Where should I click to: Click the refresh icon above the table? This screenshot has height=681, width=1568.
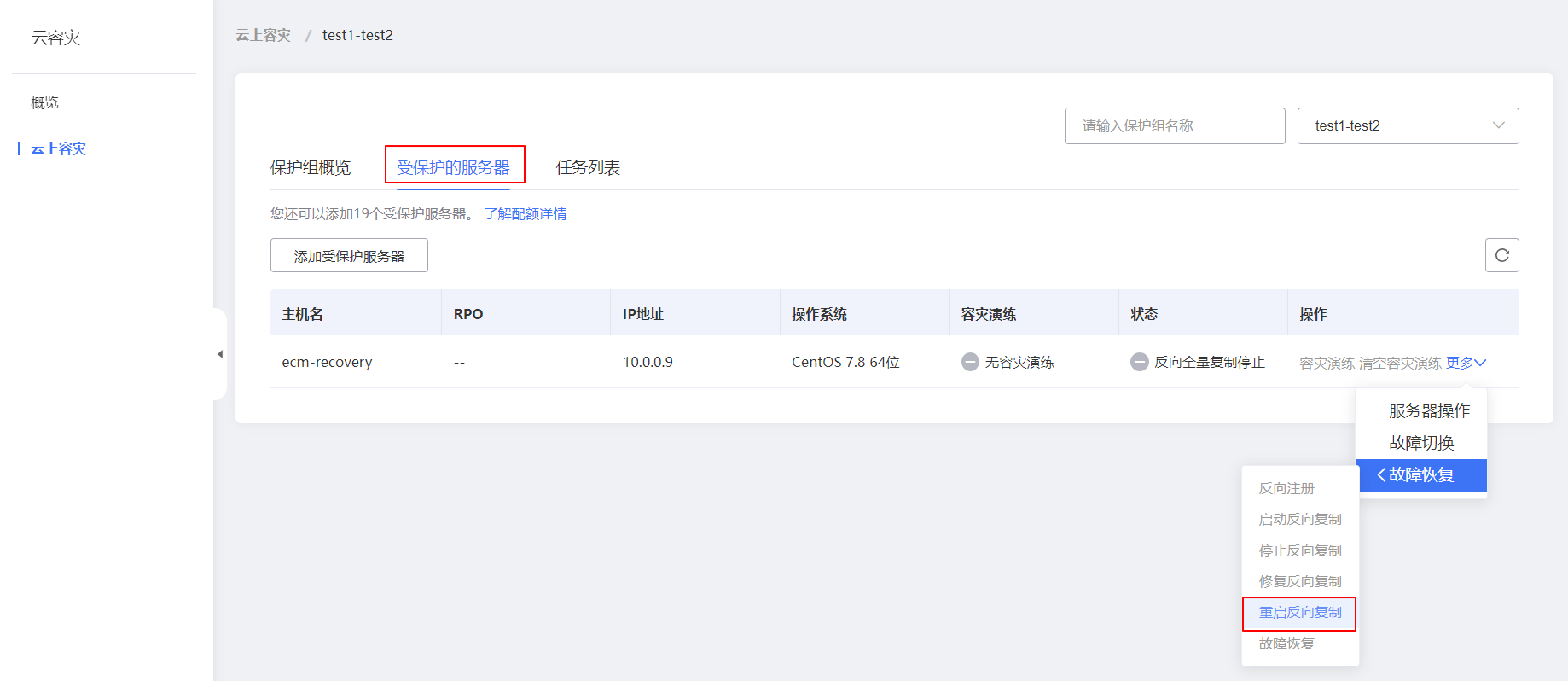tap(1501, 255)
